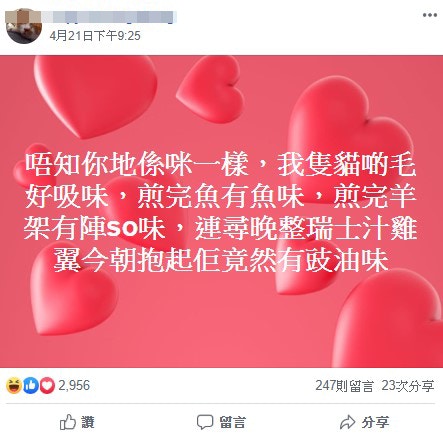Click the small heart at image top center
Viewport: 443px width, 436px height.
point(211,88)
